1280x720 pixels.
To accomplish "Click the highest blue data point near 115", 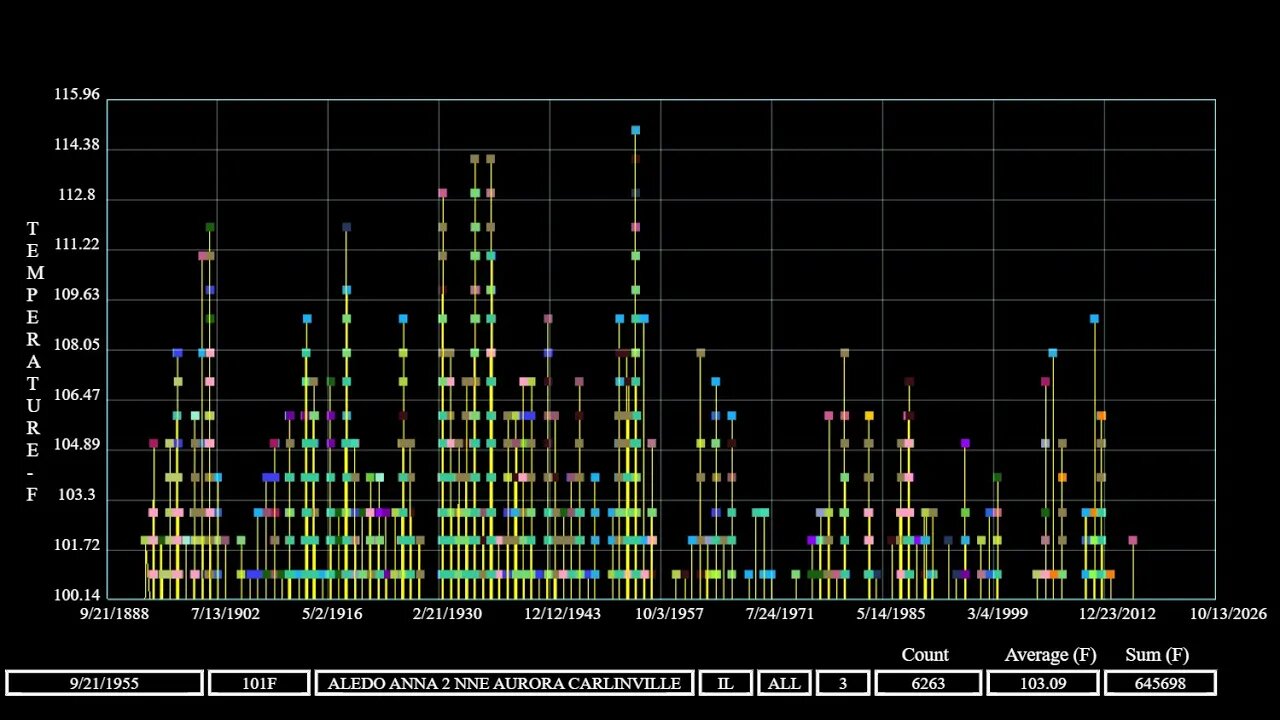I will tap(635, 130).
